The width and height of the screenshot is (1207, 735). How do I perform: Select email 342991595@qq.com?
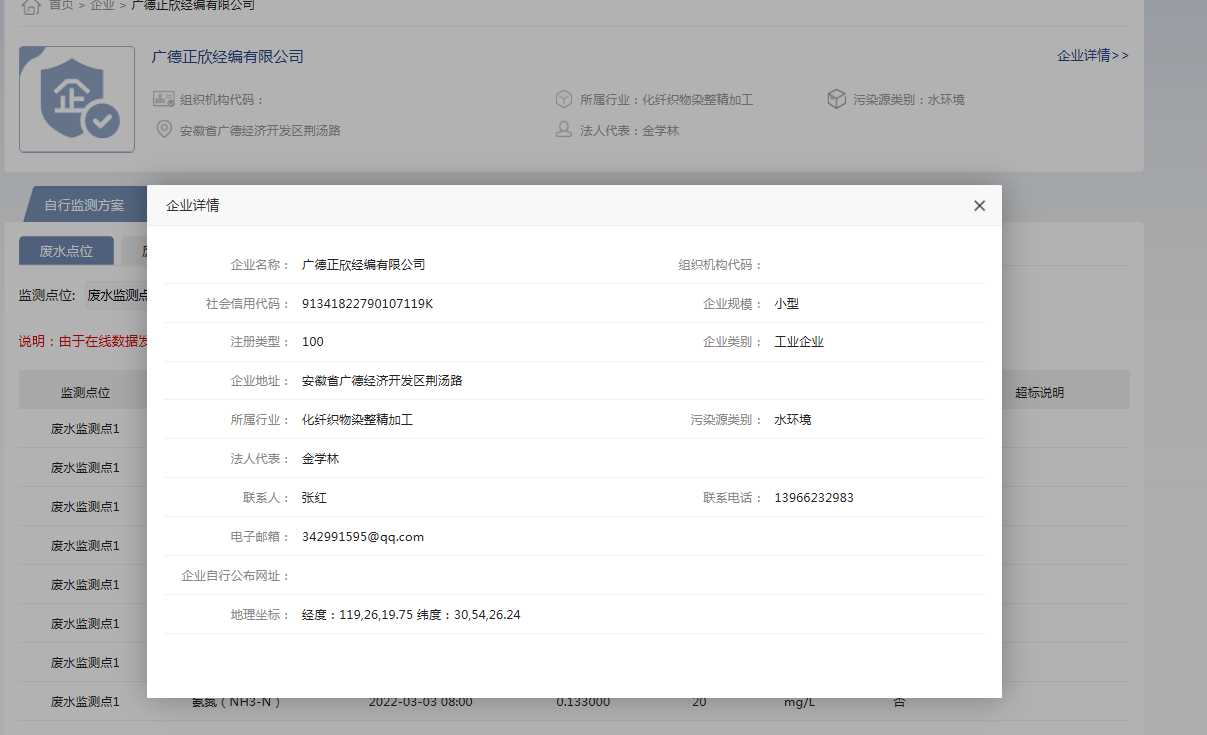(x=363, y=537)
